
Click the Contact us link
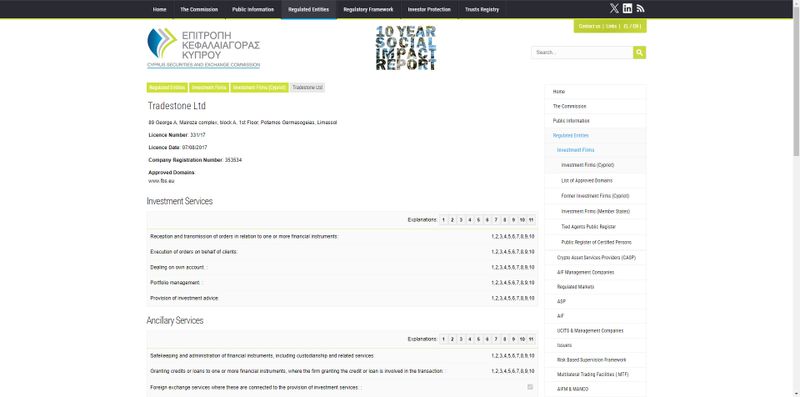pos(589,26)
